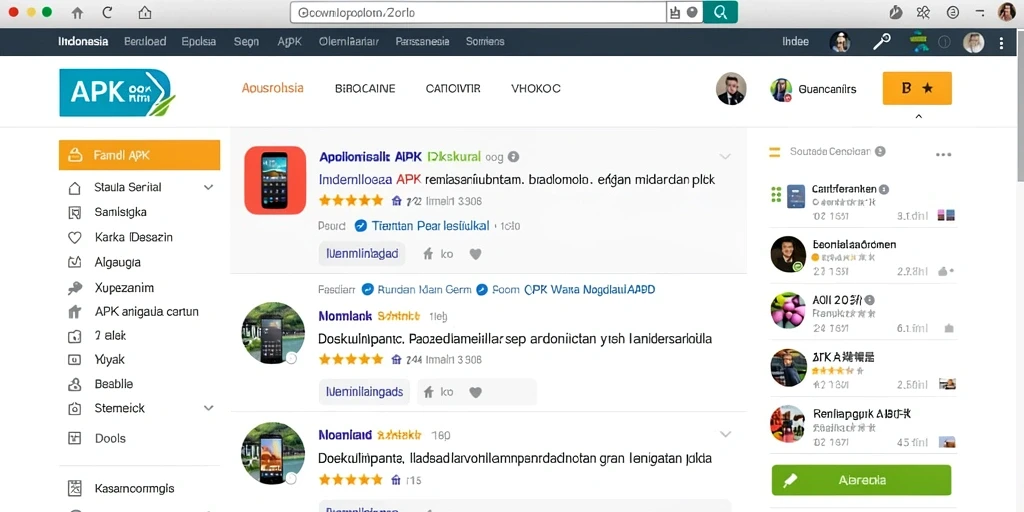Click the Foom OPK Wara Nogdiaul link
Screen dimensions: 1024x512
click(x=573, y=289)
